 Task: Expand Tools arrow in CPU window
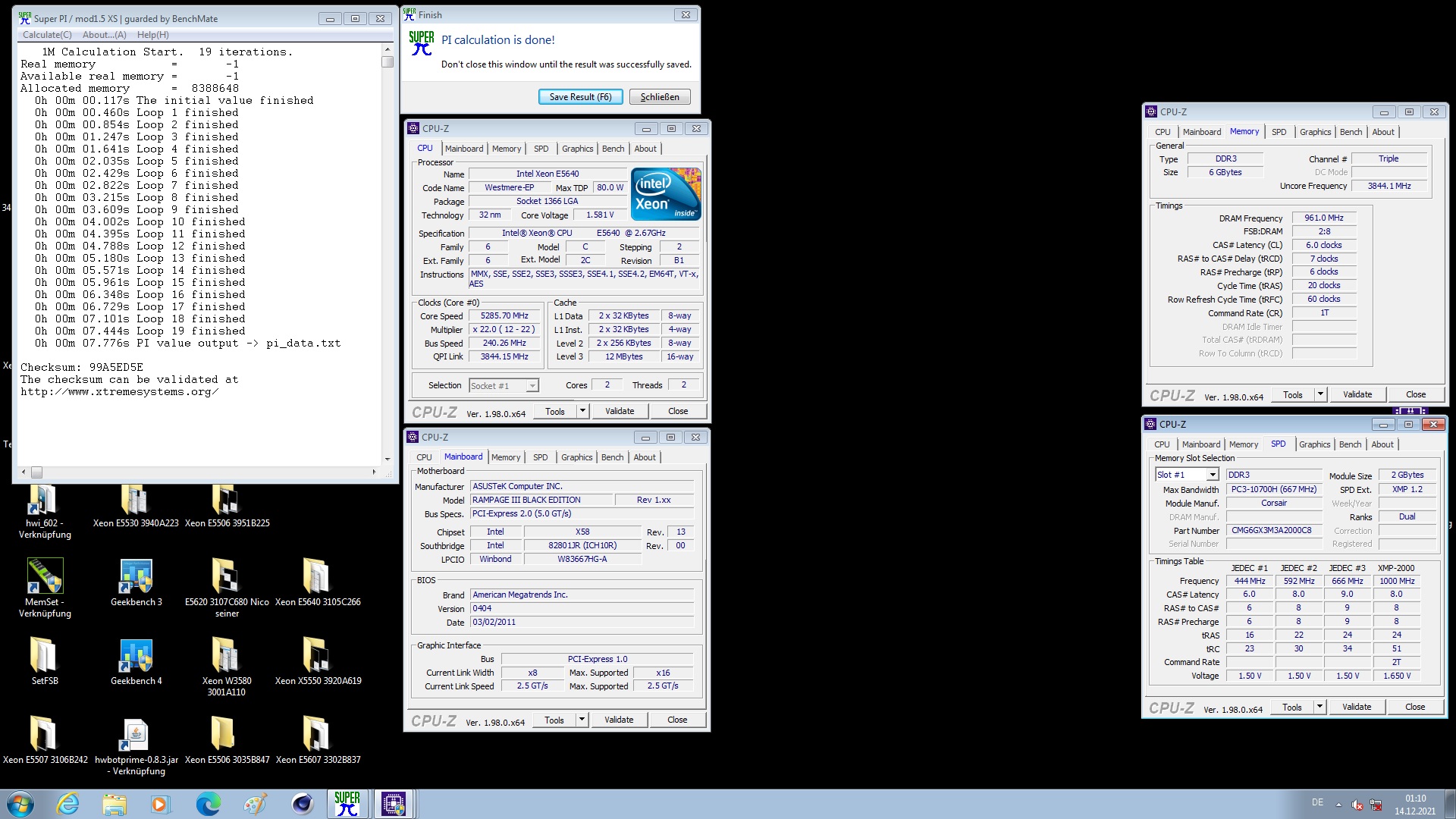pyautogui.click(x=582, y=411)
